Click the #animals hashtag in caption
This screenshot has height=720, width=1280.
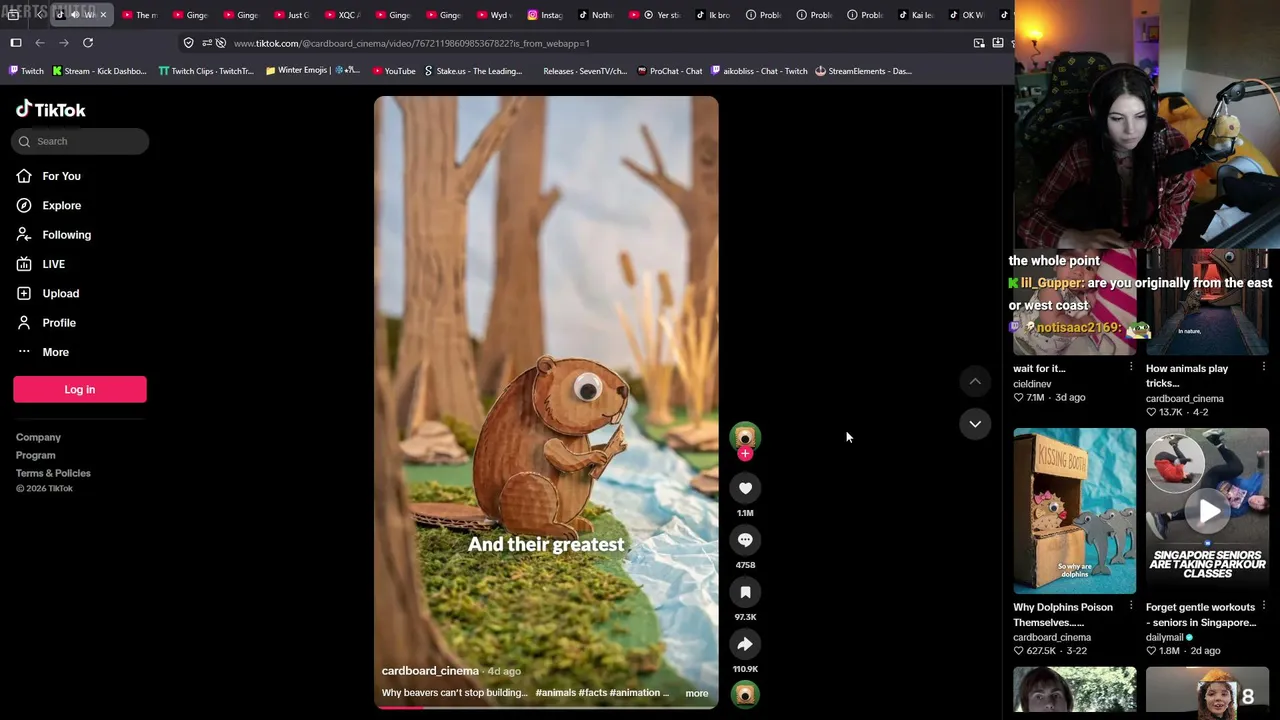click(555, 692)
